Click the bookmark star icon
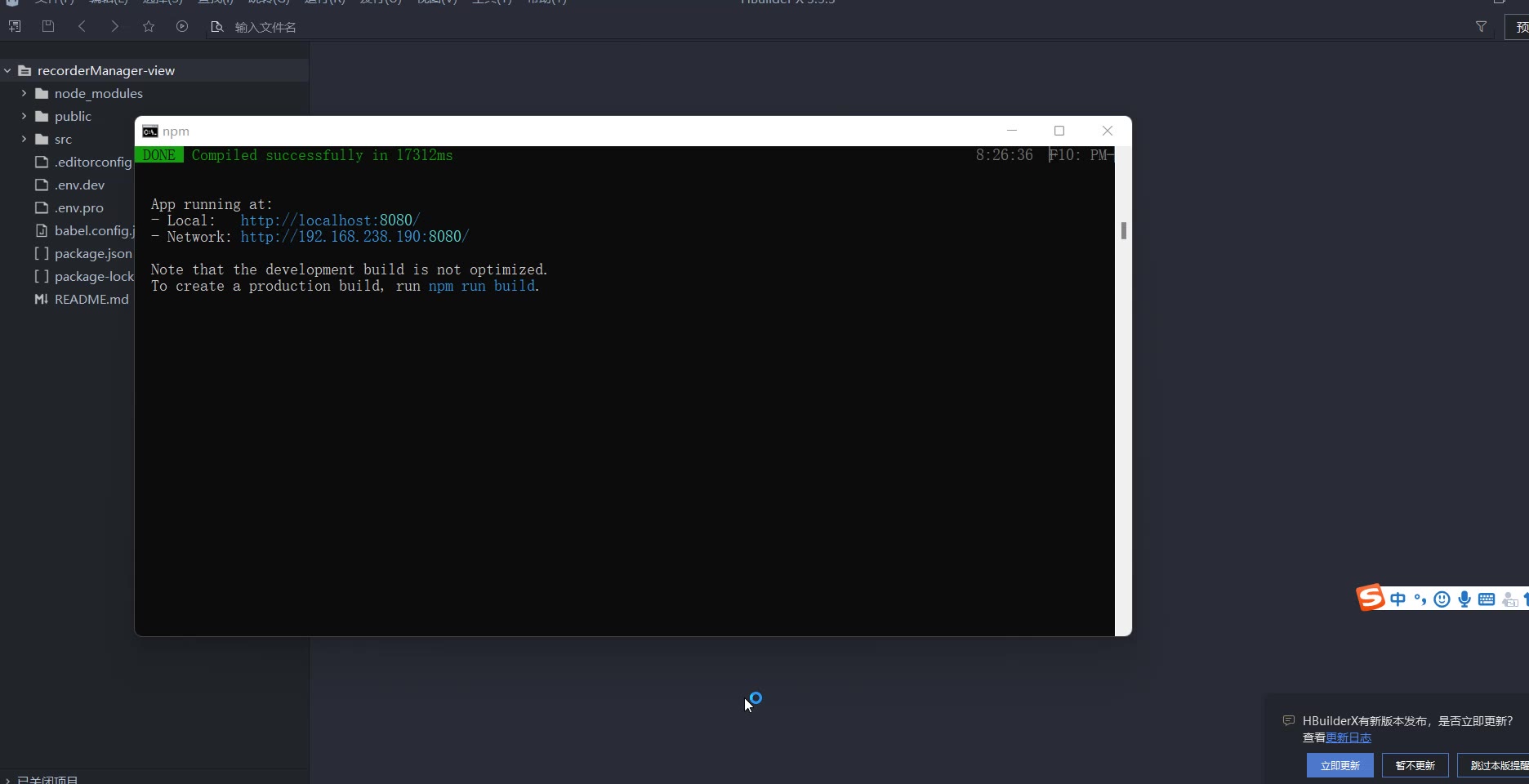1529x784 pixels. [x=149, y=27]
